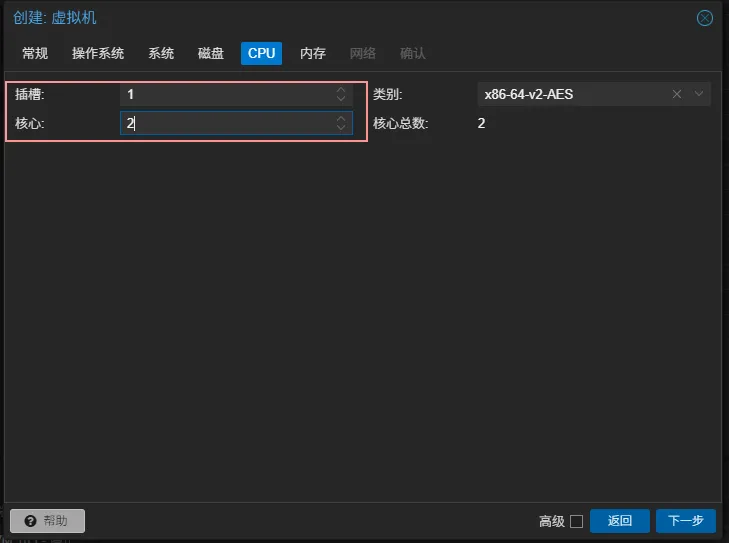Switch to the 内存 tab
729x543 pixels.
coord(313,53)
